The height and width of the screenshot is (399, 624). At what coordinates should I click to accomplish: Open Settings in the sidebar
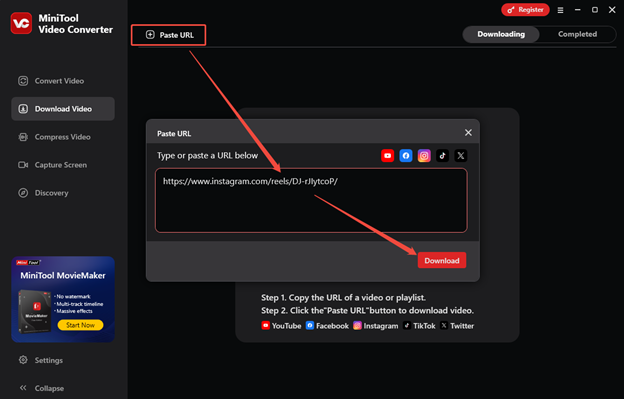coord(63,360)
